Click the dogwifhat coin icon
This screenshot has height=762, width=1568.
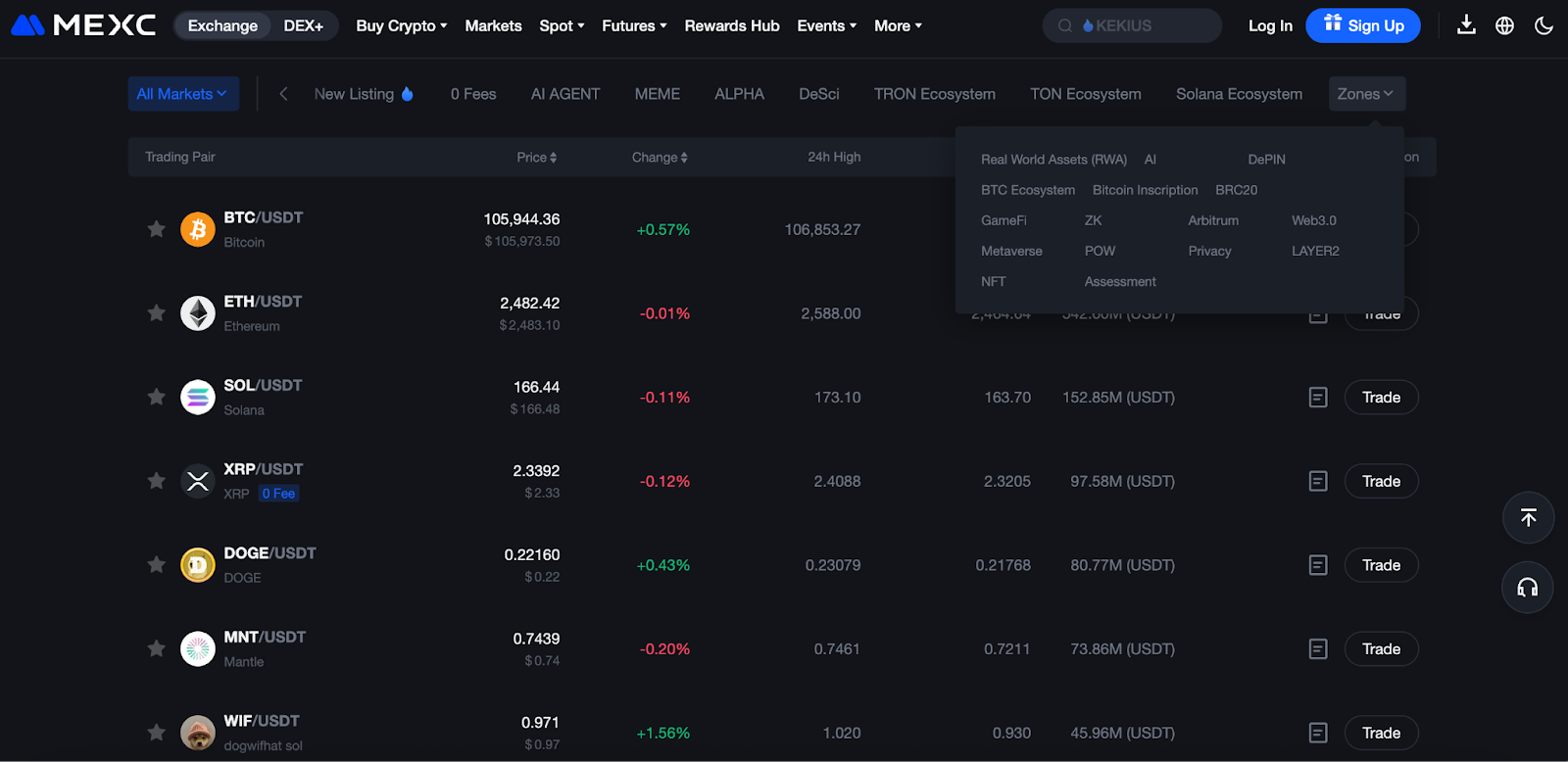click(198, 733)
